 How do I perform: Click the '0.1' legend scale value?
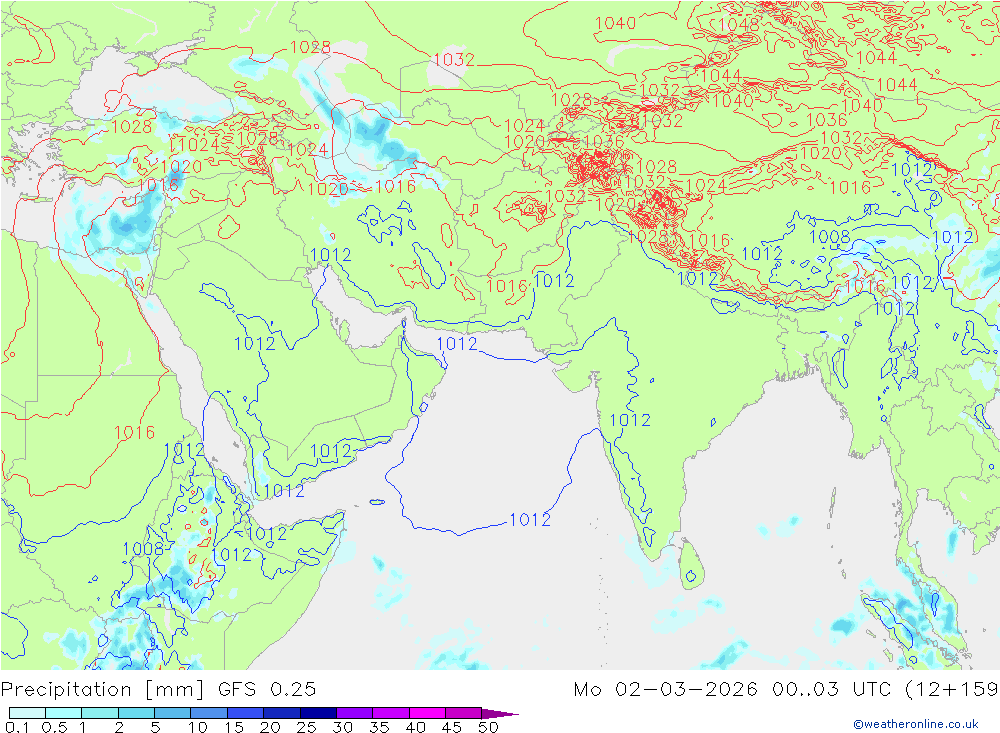point(16,727)
